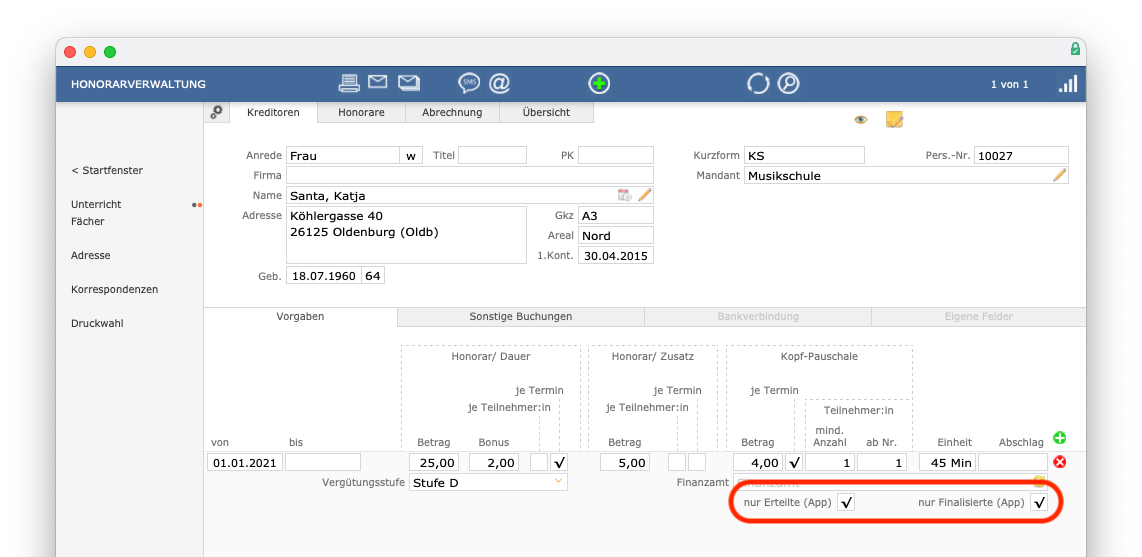Open the Finanzamt dropdown field
1142x557 pixels.
click(891, 482)
